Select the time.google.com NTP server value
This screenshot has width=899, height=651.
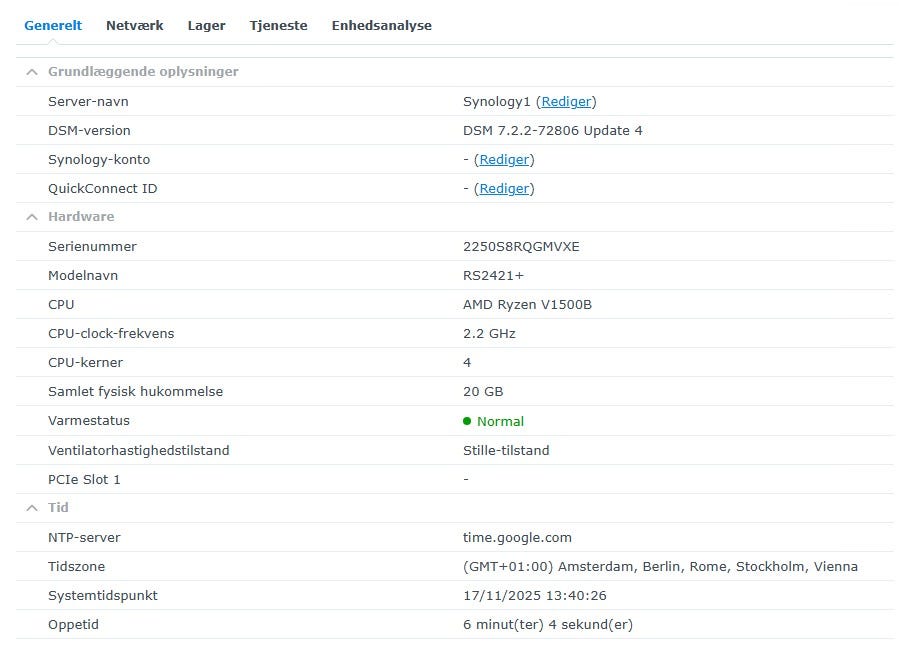[517, 537]
